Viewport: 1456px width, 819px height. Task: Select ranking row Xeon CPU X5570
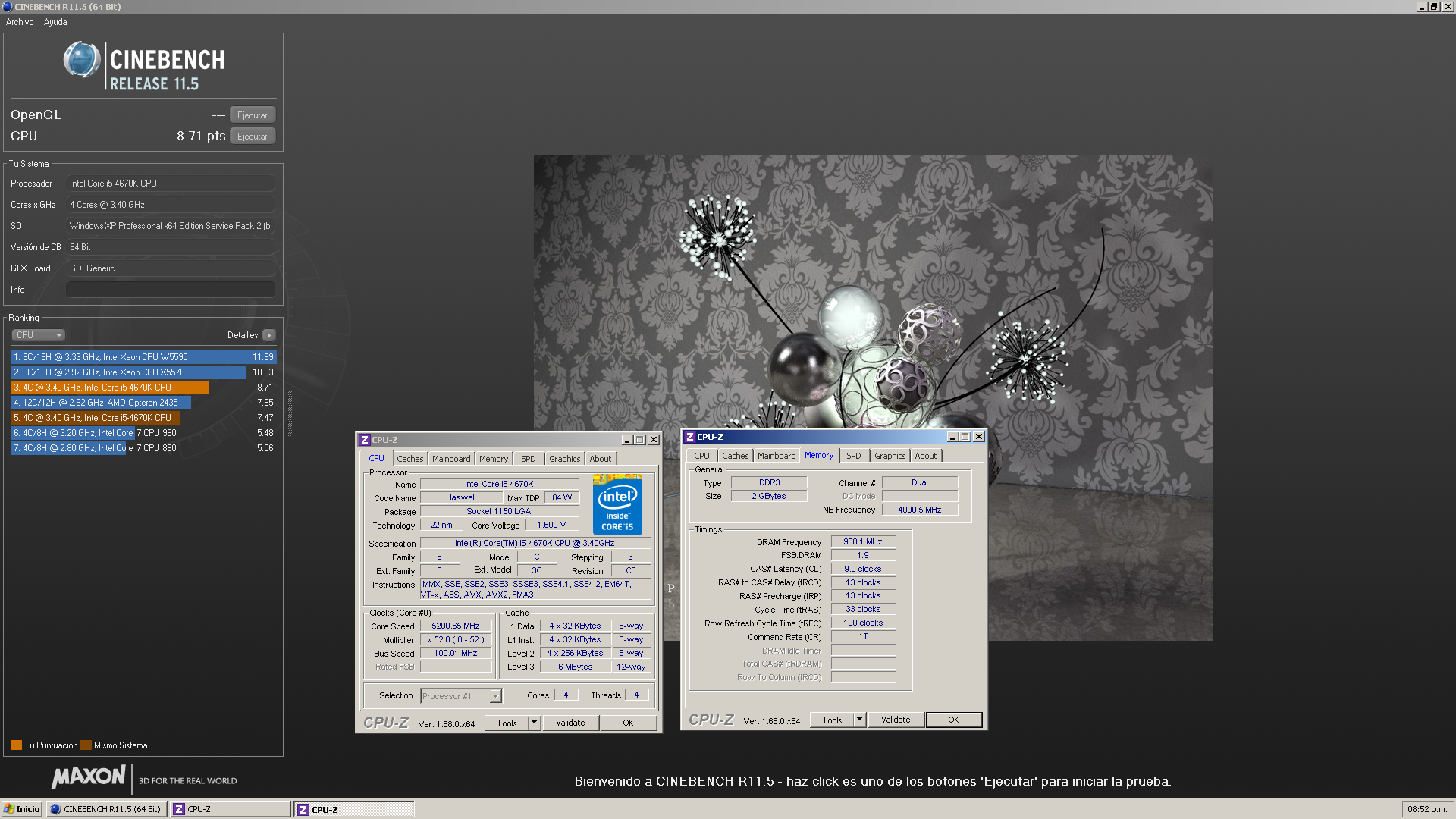pyautogui.click(x=143, y=372)
